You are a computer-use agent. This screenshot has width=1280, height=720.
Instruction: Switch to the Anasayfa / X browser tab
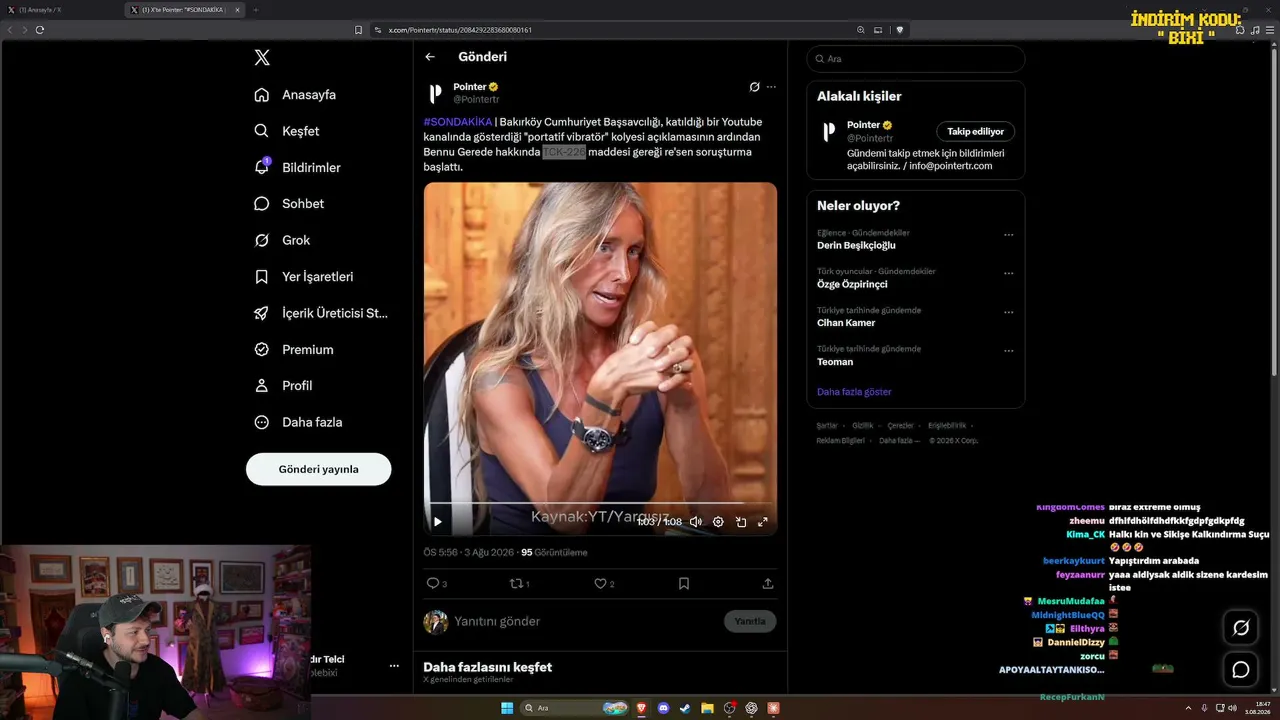click(x=60, y=10)
